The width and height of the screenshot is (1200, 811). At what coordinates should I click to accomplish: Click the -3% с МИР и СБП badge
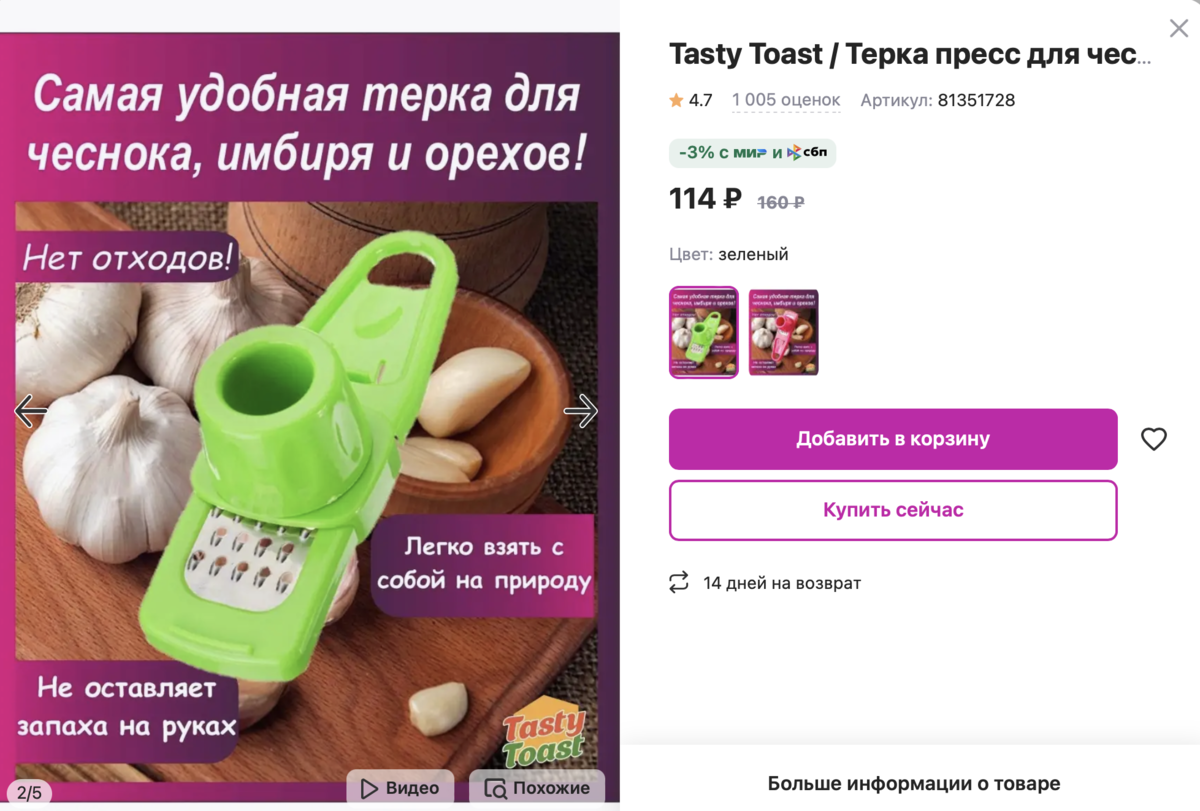pos(752,153)
